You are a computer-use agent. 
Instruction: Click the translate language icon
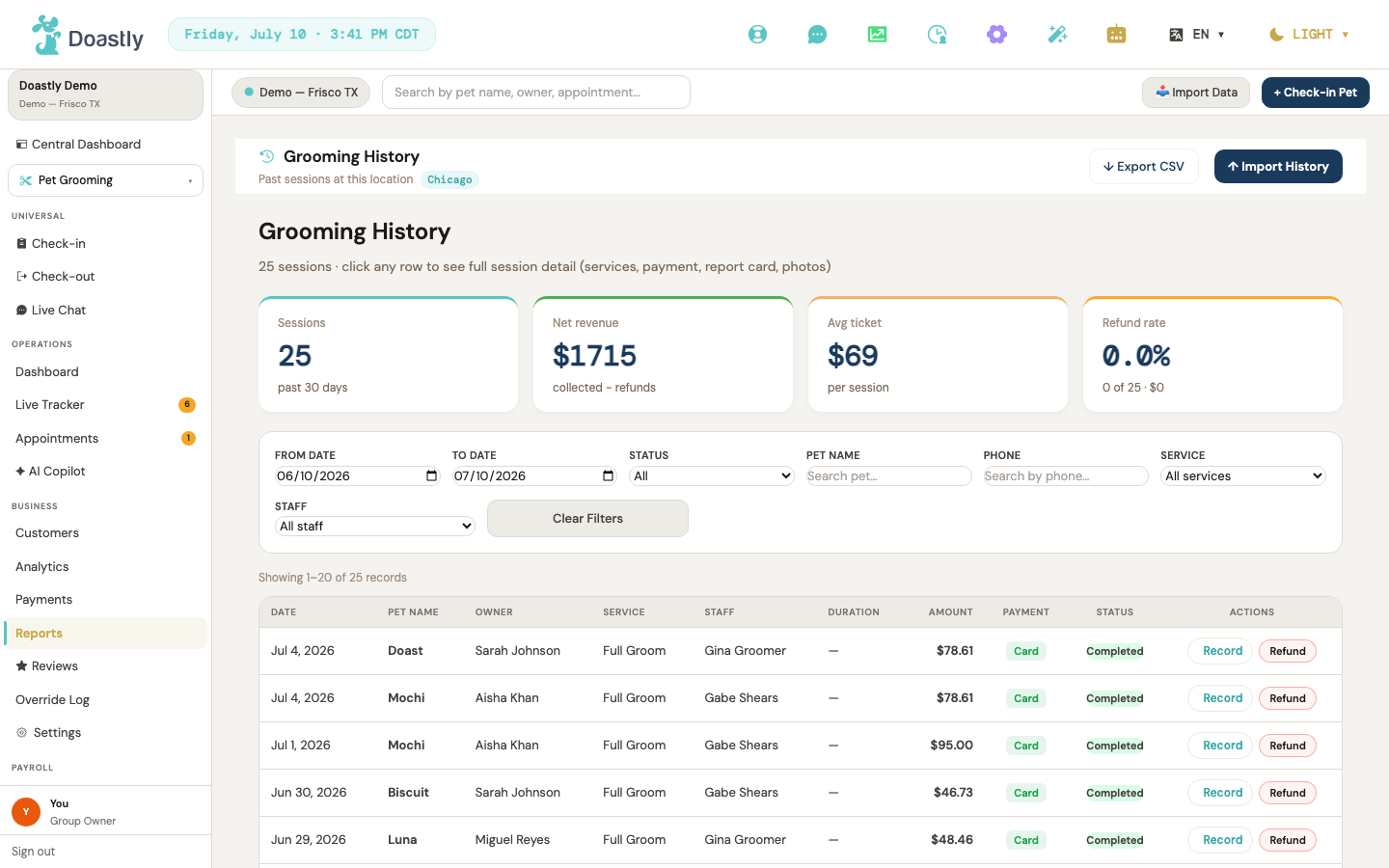click(1176, 35)
